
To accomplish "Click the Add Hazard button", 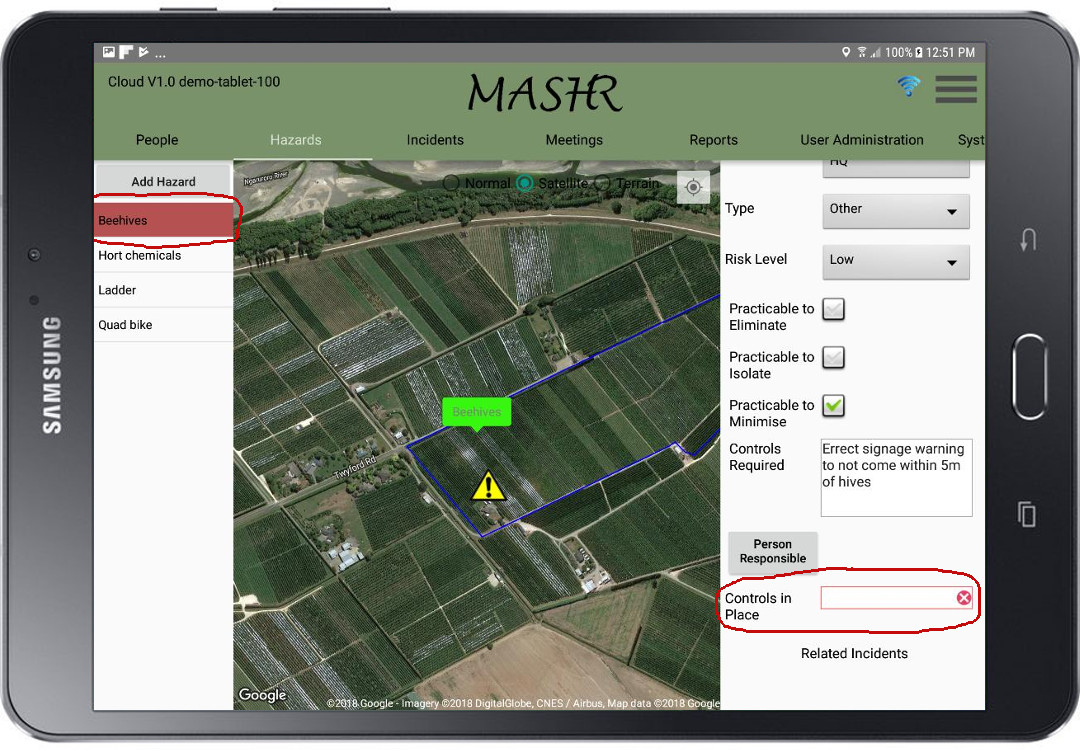I will click(163, 182).
